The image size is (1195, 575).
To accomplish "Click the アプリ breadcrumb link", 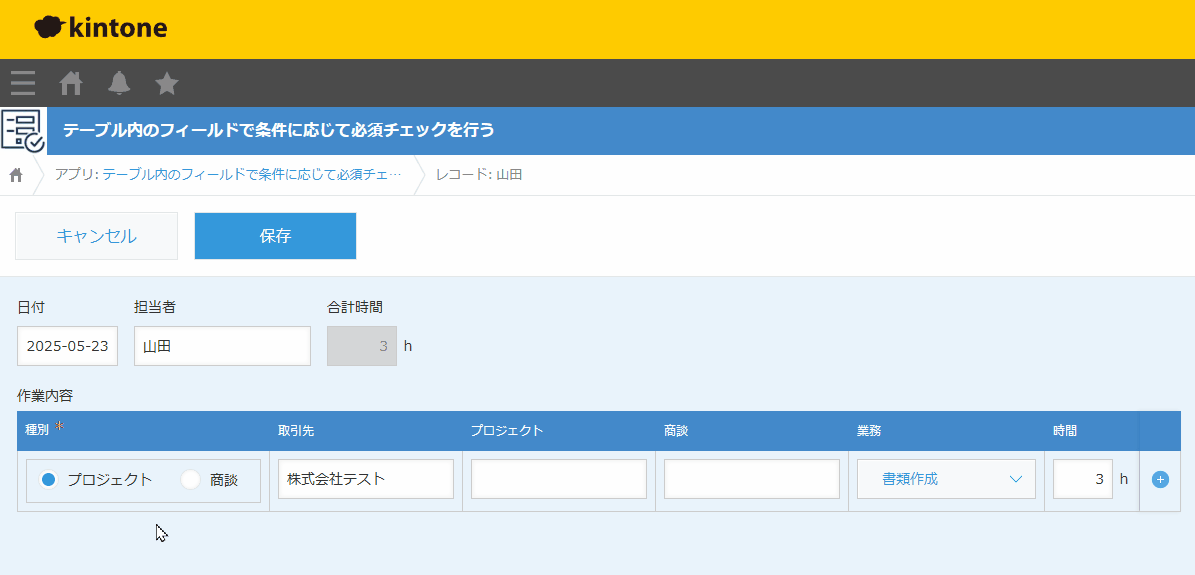I will click(x=228, y=175).
